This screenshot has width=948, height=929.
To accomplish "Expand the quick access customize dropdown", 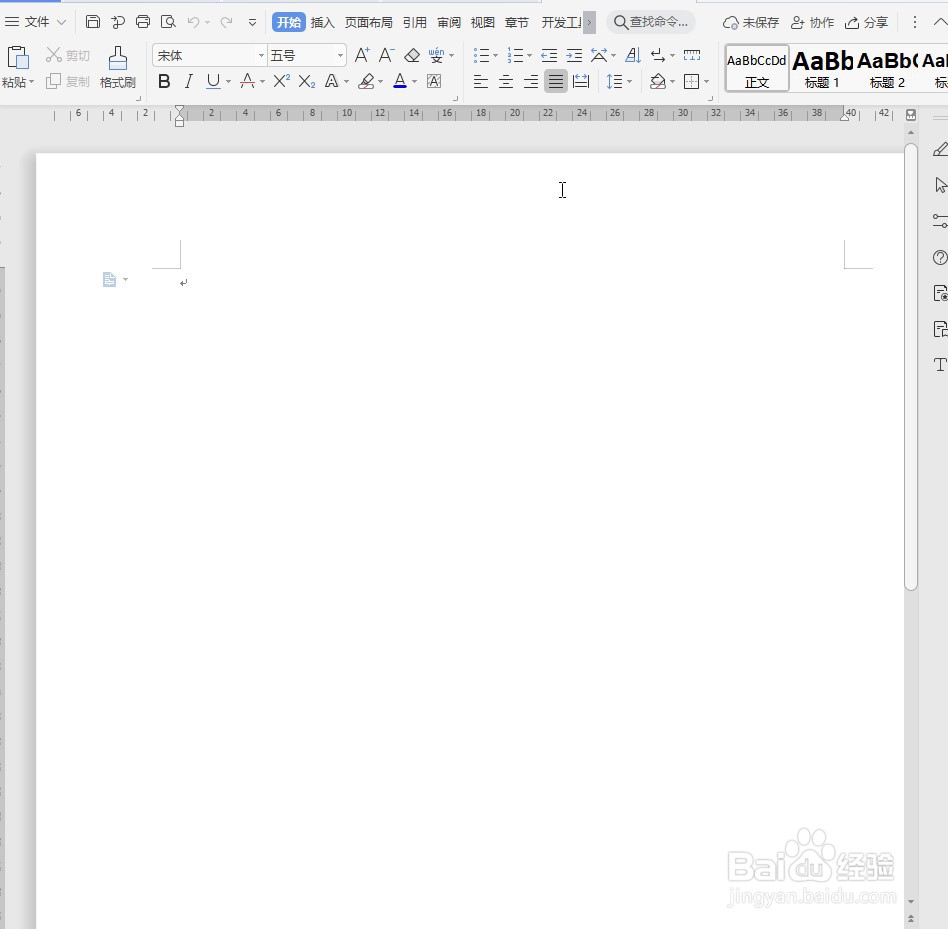I will 252,22.
